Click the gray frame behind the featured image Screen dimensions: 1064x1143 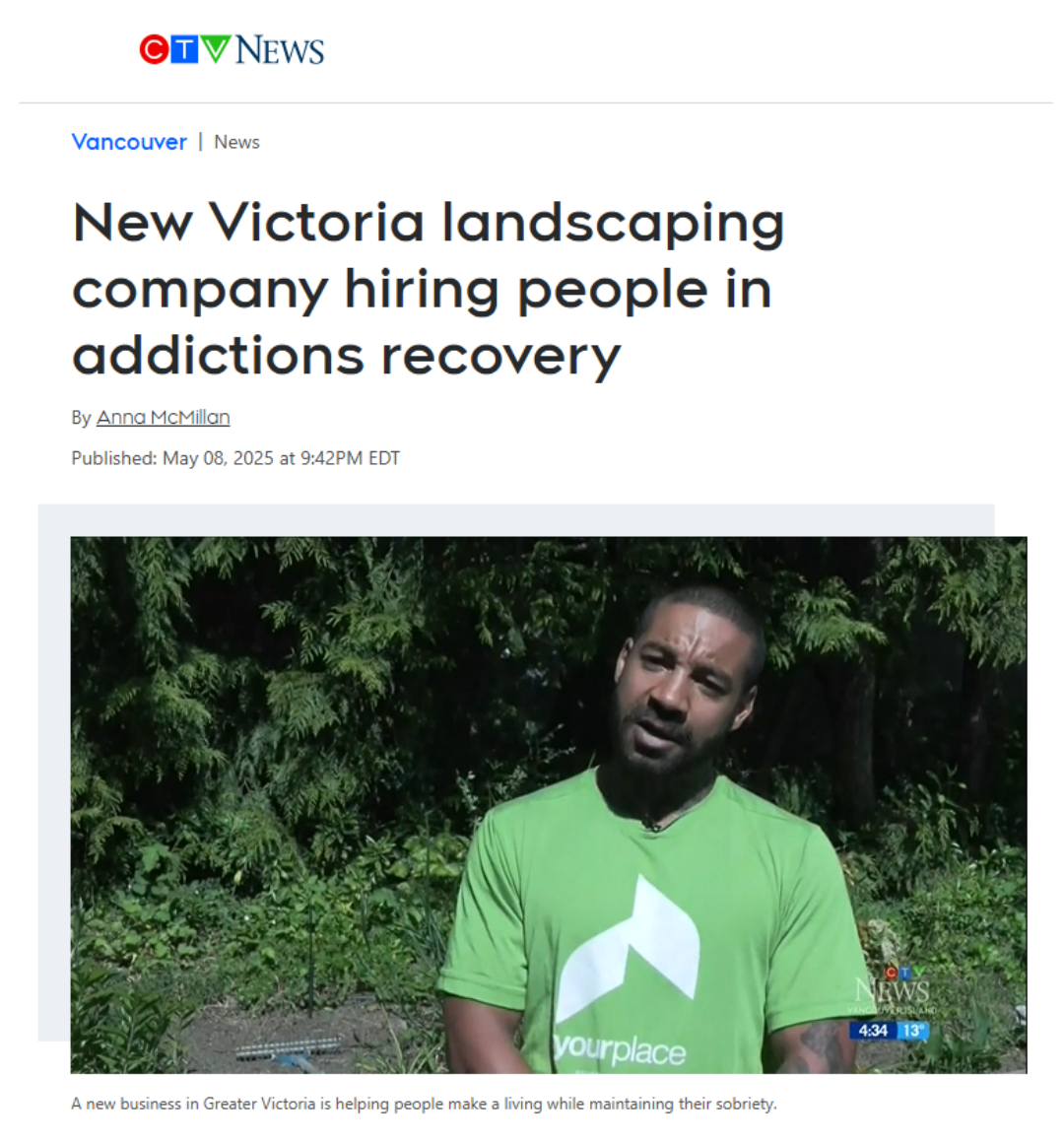click(x=54, y=773)
